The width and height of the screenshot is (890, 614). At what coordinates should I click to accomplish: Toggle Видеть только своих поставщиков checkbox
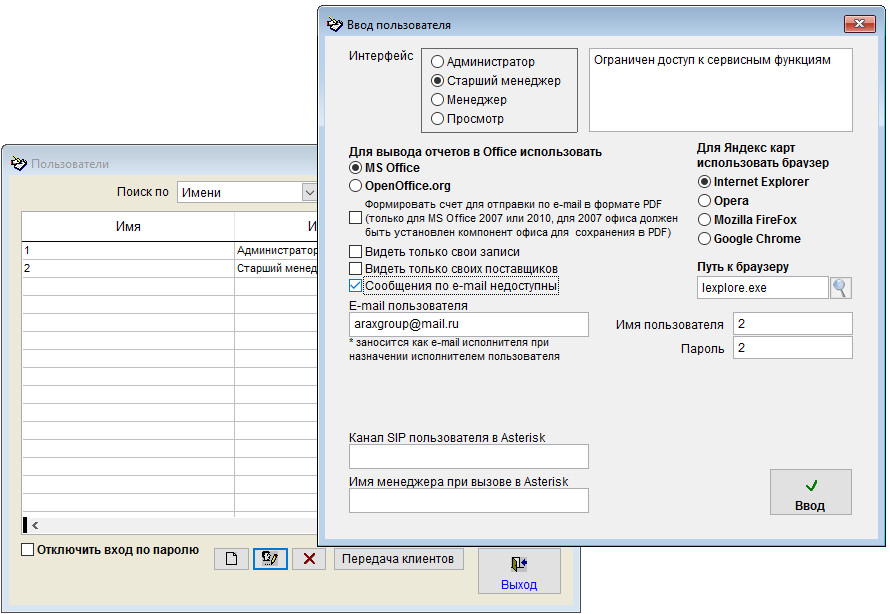(355, 268)
